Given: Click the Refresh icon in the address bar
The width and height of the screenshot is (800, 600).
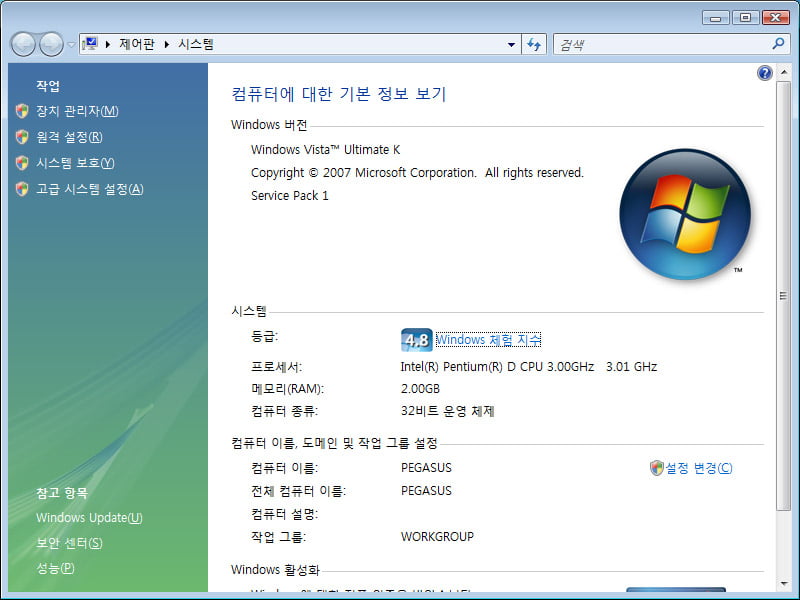Looking at the screenshot, I should click(x=533, y=44).
